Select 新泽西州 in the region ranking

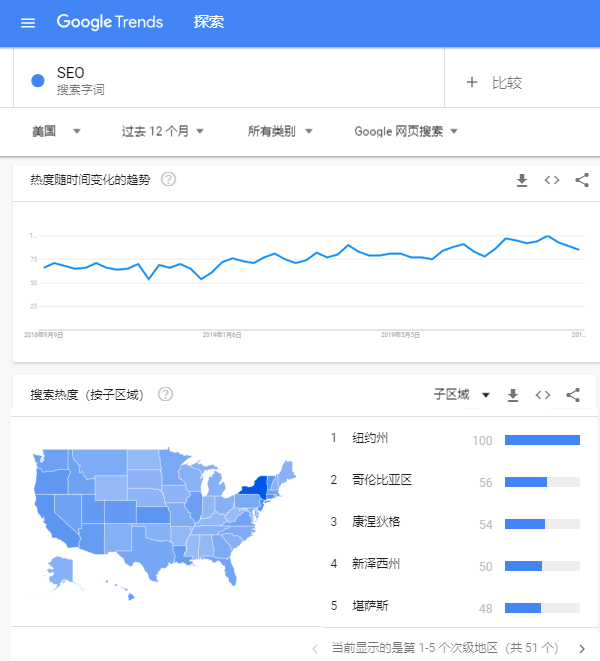[376, 564]
